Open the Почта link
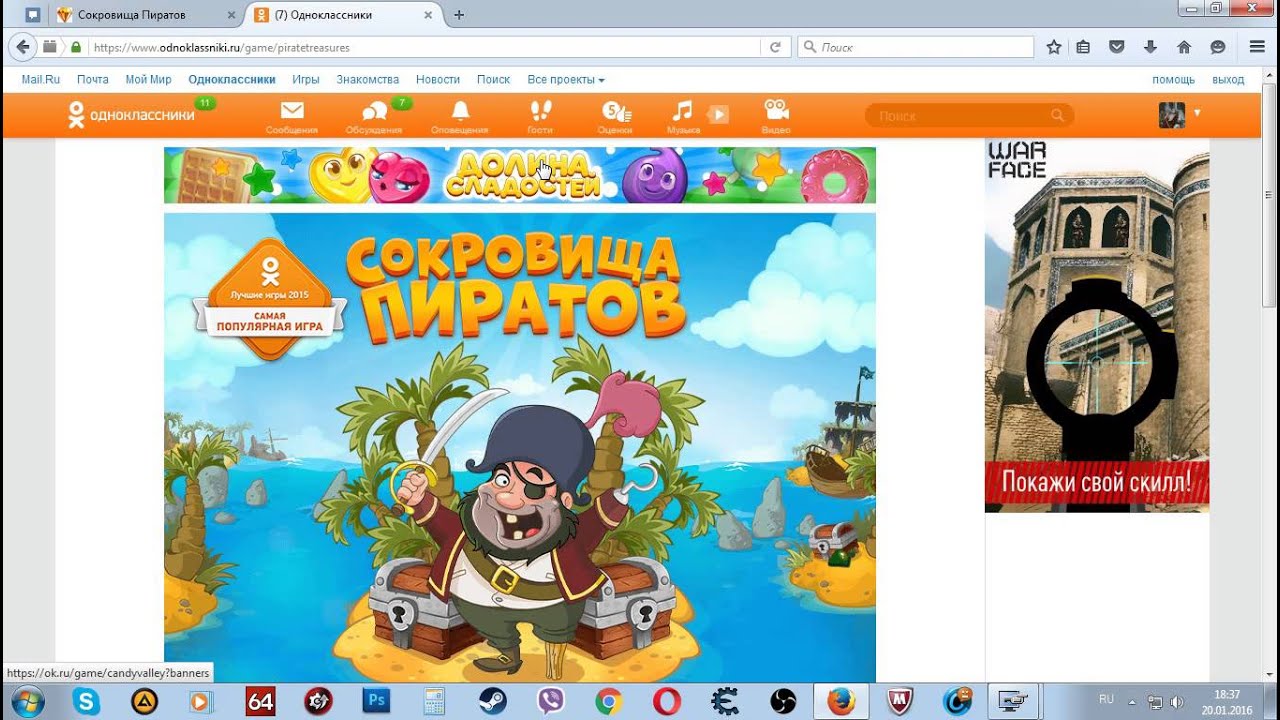 93,80
